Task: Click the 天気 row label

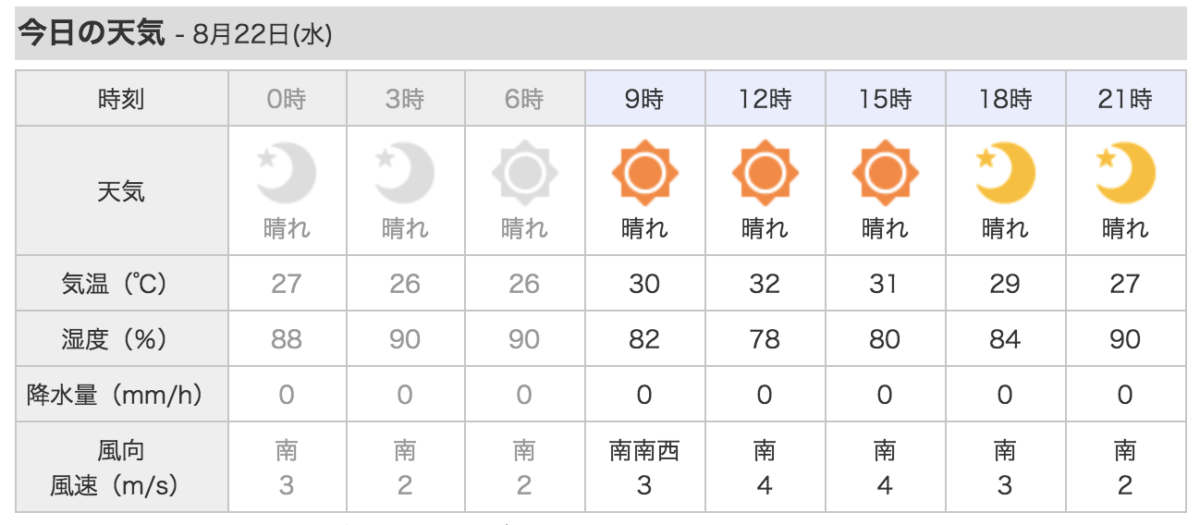Action: tap(121, 191)
